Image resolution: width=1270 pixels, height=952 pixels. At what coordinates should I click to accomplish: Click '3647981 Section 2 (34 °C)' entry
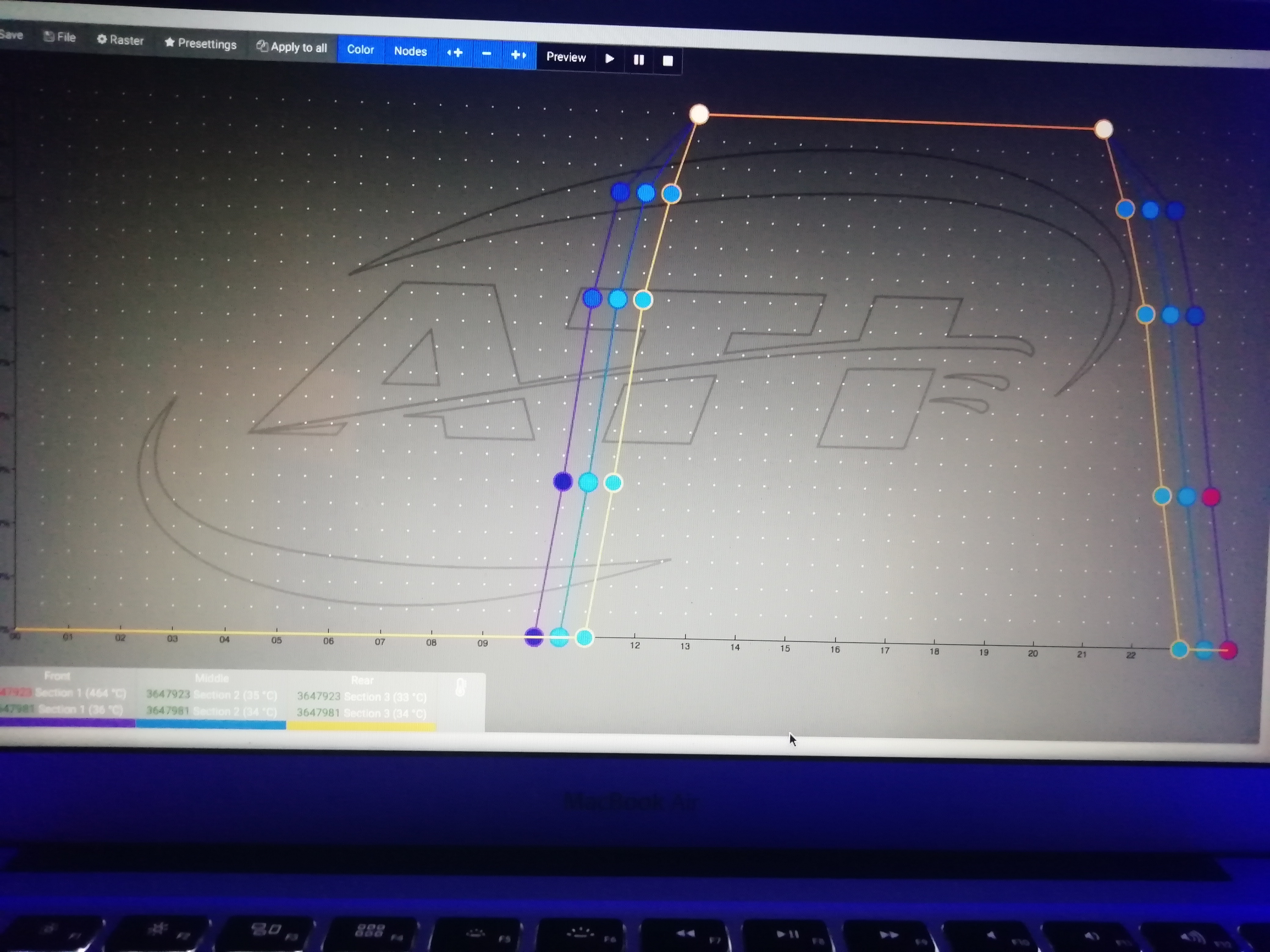click(211, 711)
